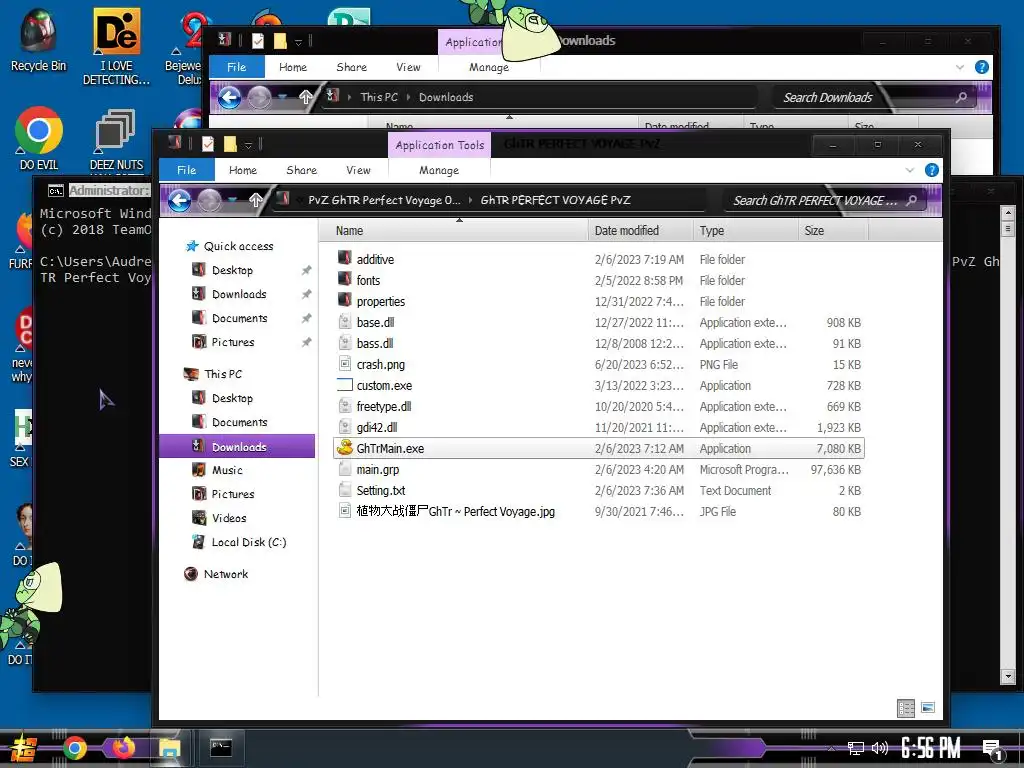
Task: Launch Firefox from the taskbar
Action: click(x=123, y=748)
